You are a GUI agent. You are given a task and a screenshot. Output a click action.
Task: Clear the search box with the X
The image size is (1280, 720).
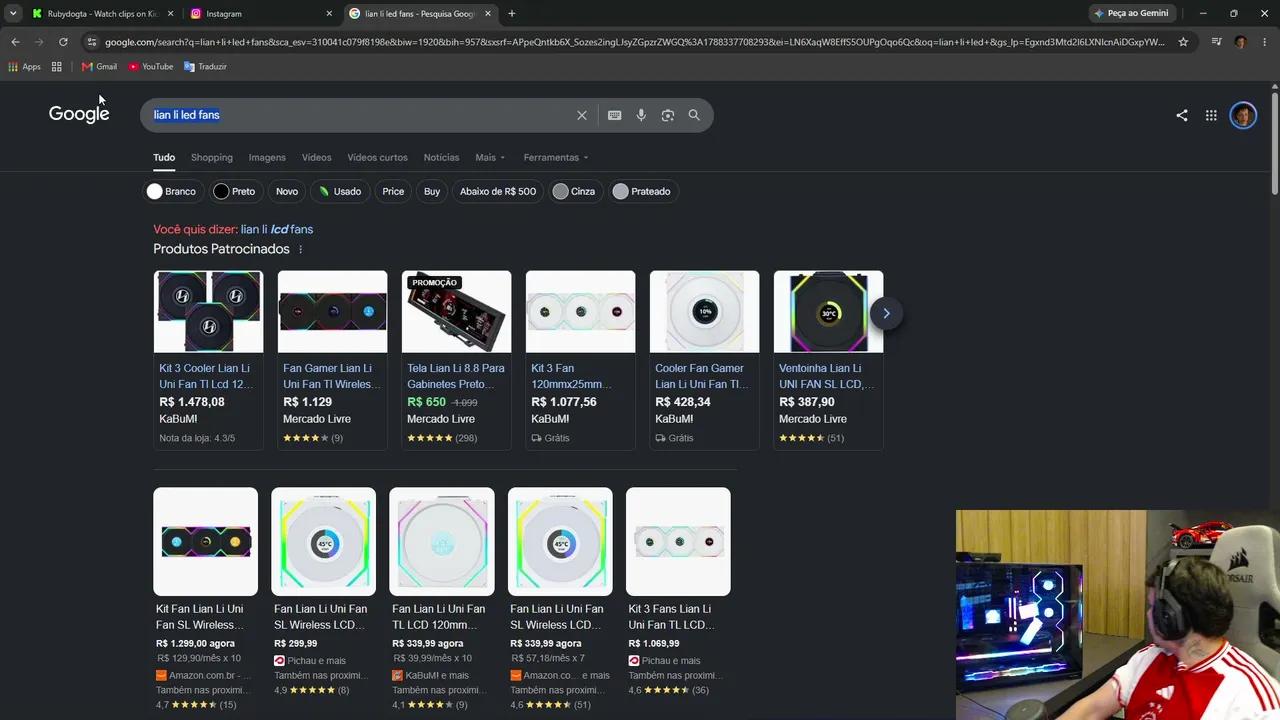(582, 115)
